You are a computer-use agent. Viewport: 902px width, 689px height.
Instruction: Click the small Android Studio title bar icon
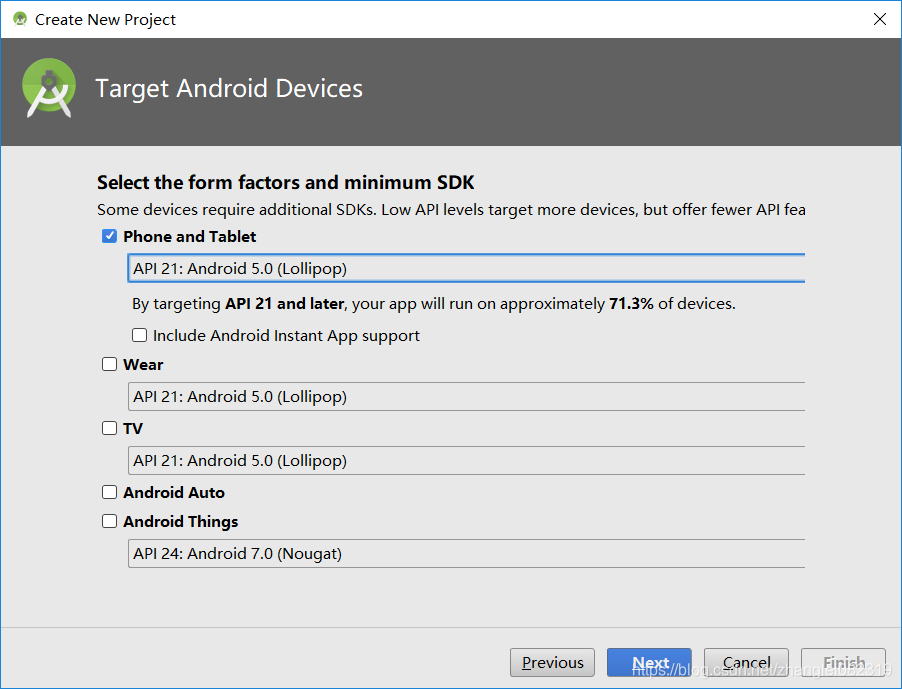[20, 19]
